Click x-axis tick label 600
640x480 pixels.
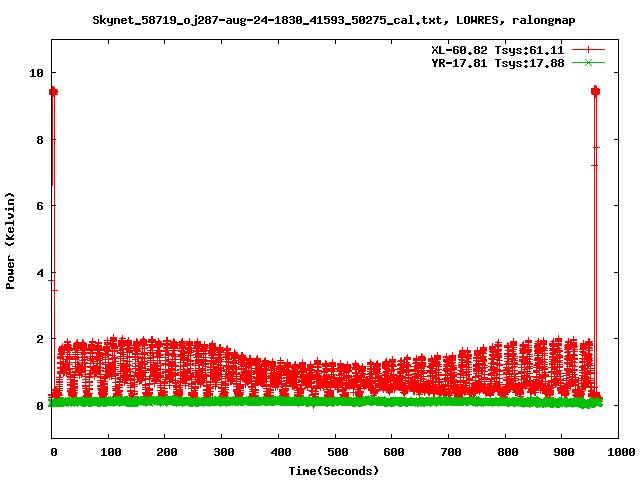click(393, 452)
